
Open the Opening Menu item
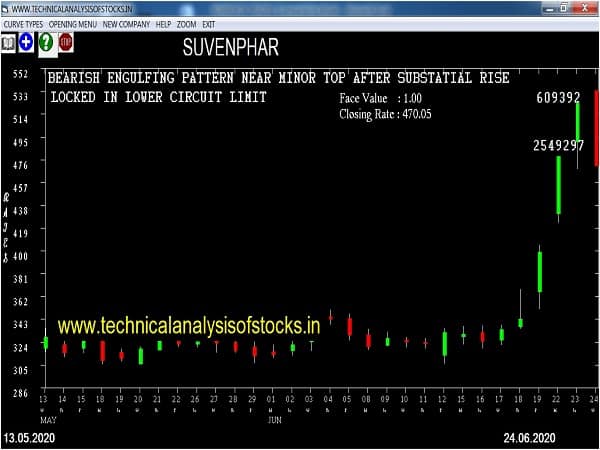click(x=74, y=23)
